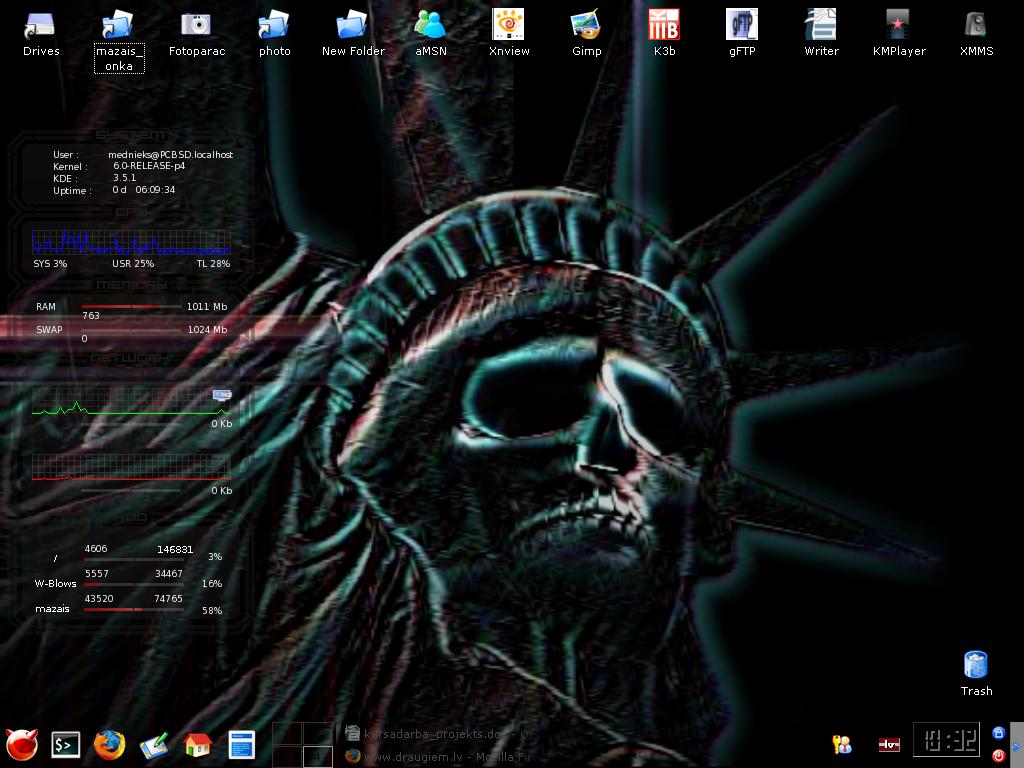Click the panel hide arrow button
The width and height of the screenshot is (1024, 768).
coord(1017,744)
